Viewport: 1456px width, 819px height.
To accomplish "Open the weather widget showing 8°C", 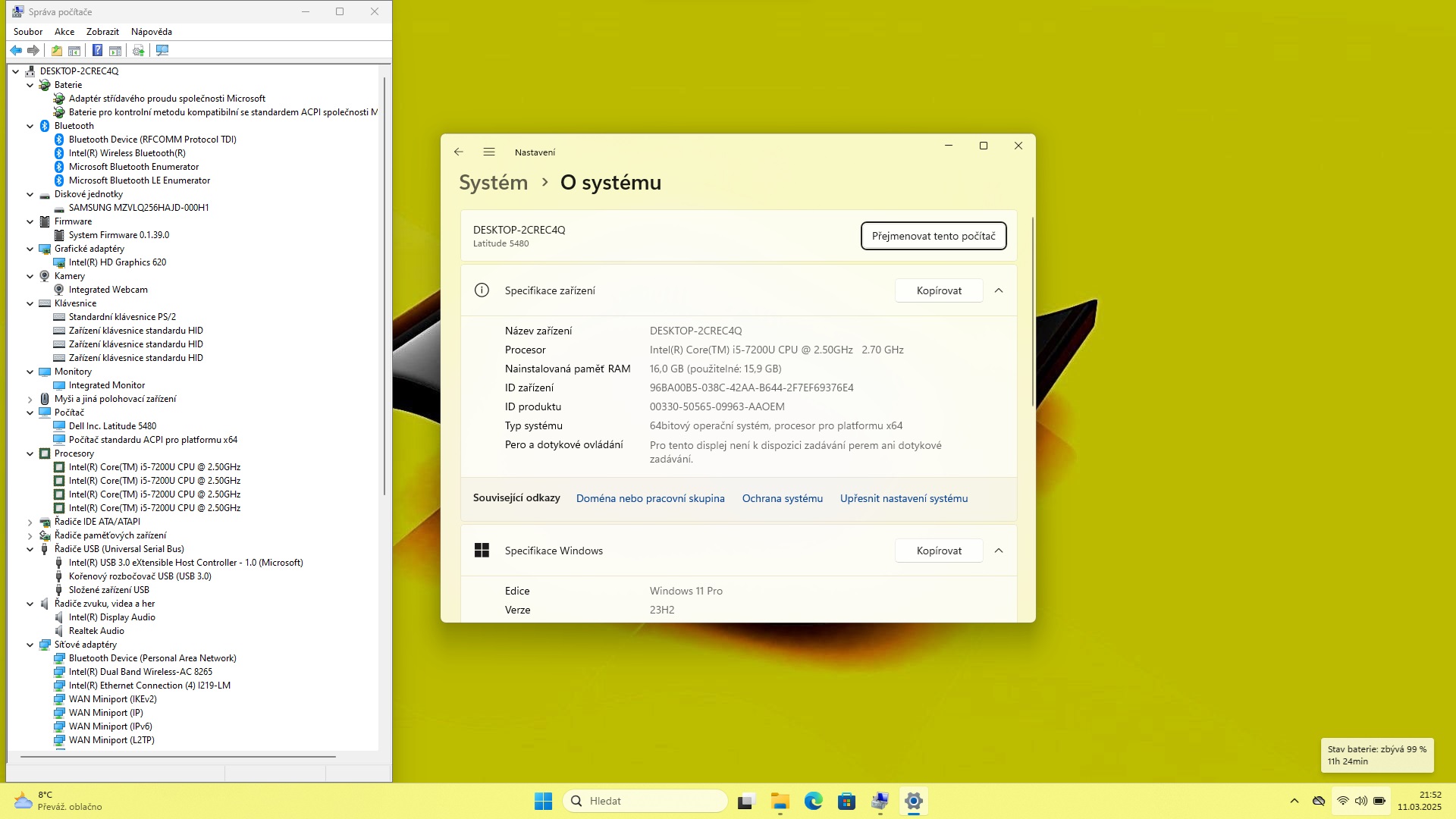I will pyautogui.click(x=58, y=801).
